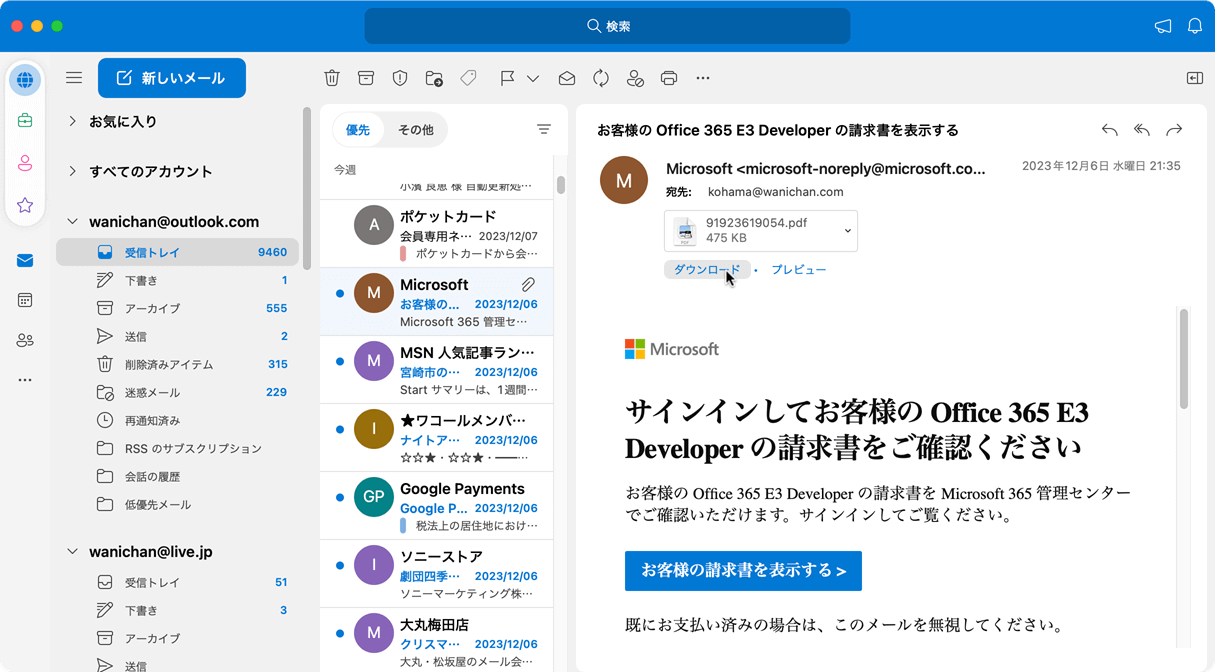Viewport: 1215px width, 672px height.
Task: Click the Forward arrow icon
Action: pyautogui.click(x=1174, y=130)
